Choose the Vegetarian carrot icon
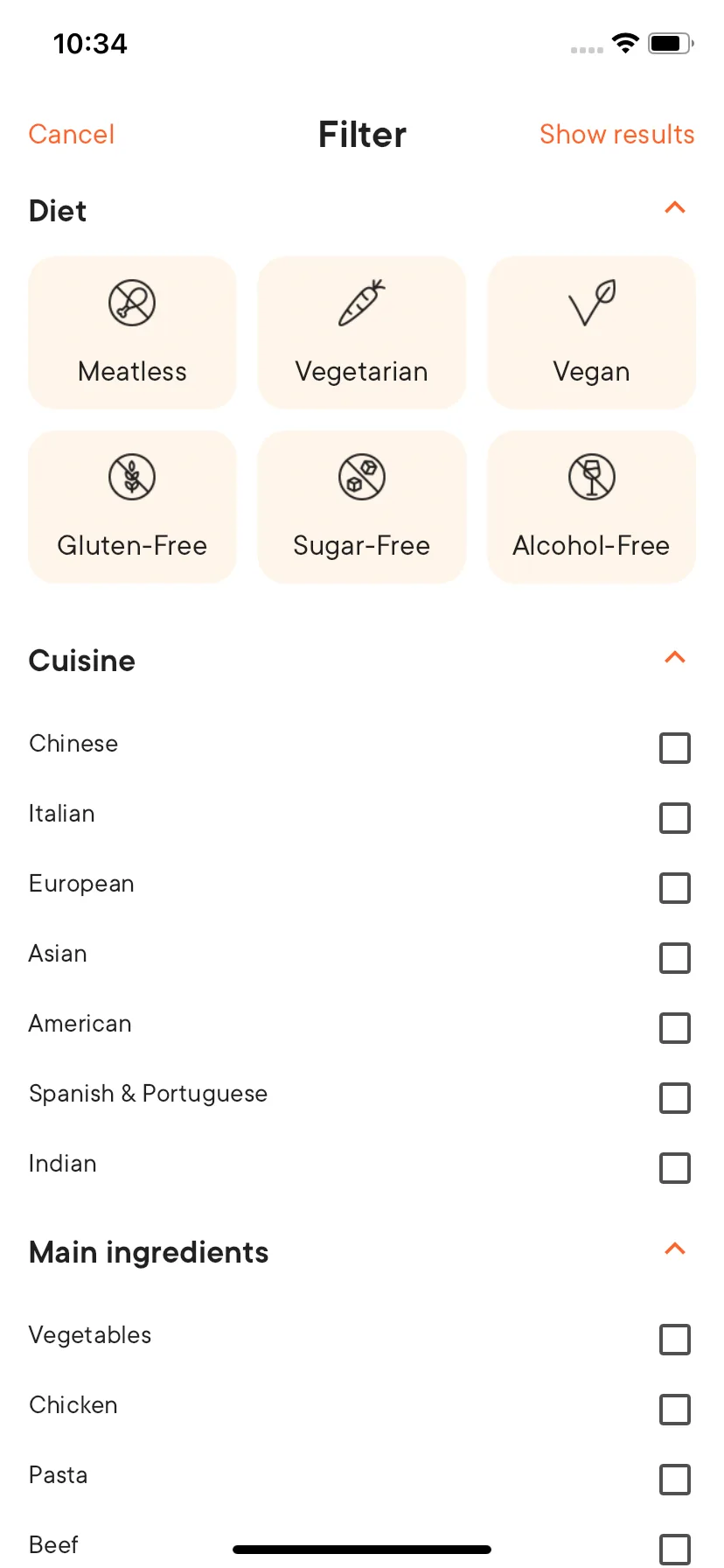This screenshot has height=1568, width=724. 362,303
